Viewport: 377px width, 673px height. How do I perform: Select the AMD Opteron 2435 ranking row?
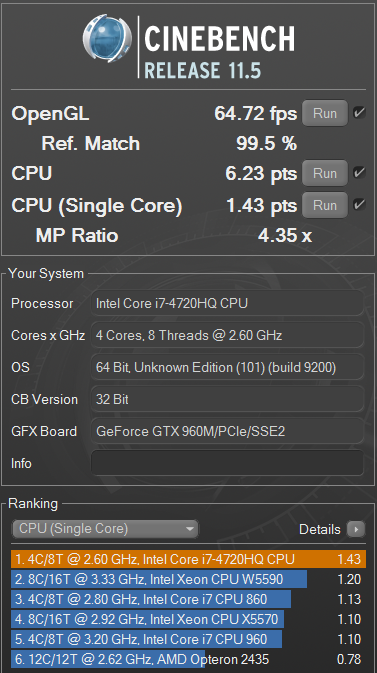(188, 659)
